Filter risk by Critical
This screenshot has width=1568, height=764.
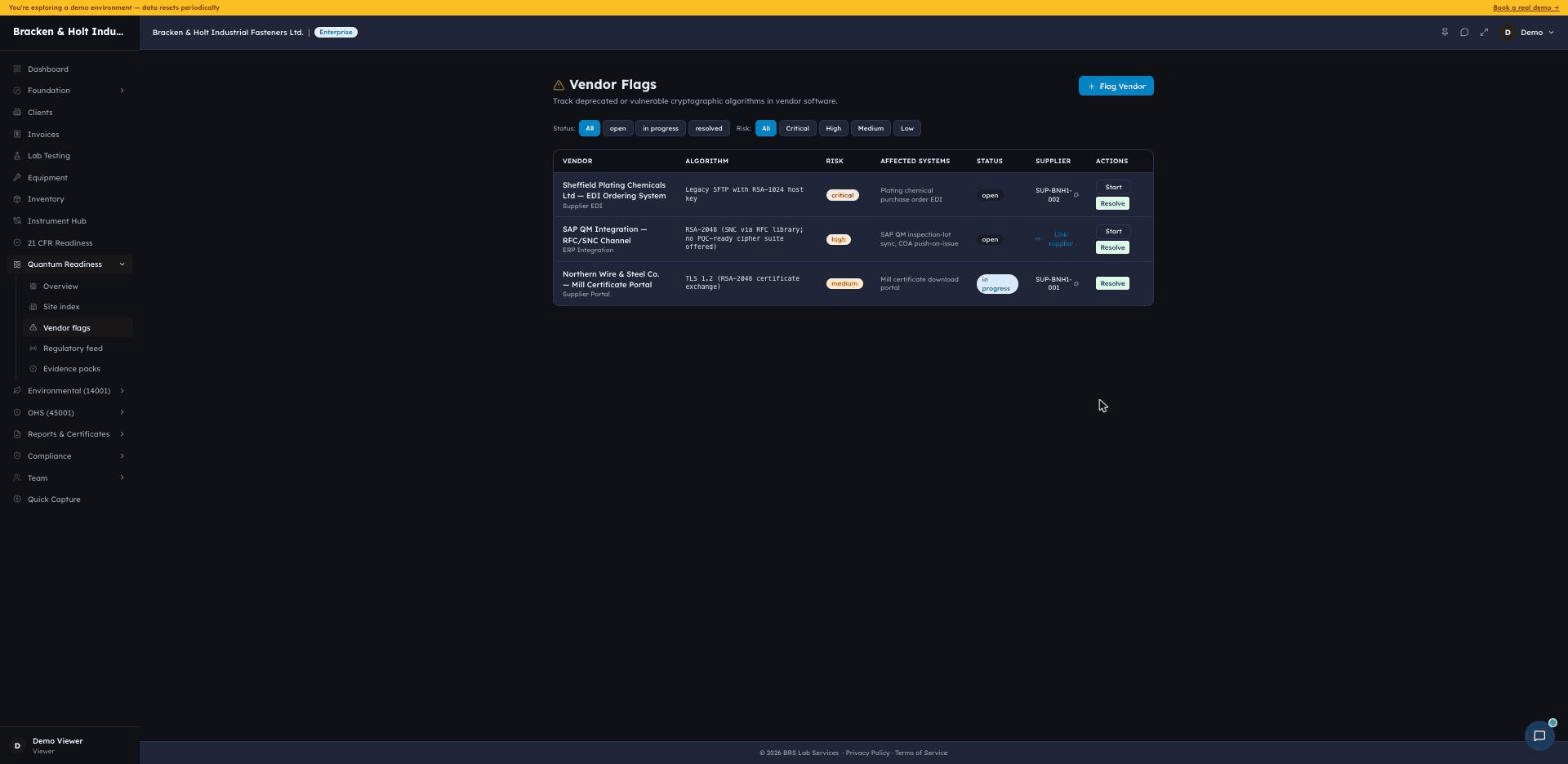(x=797, y=128)
